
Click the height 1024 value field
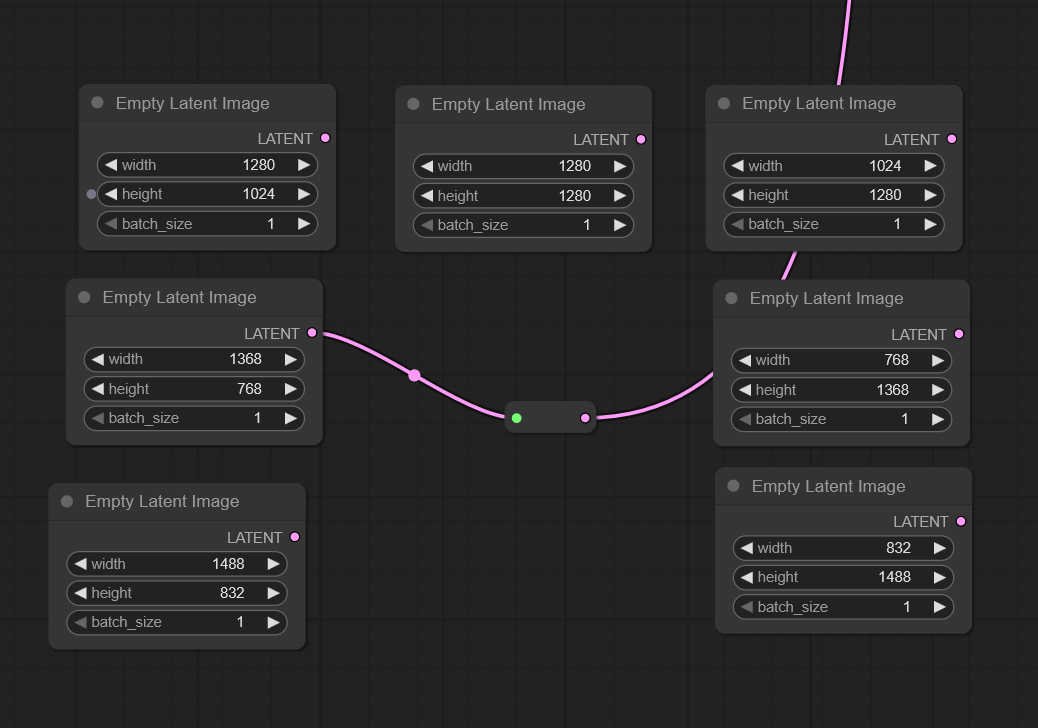click(x=207, y=194)
